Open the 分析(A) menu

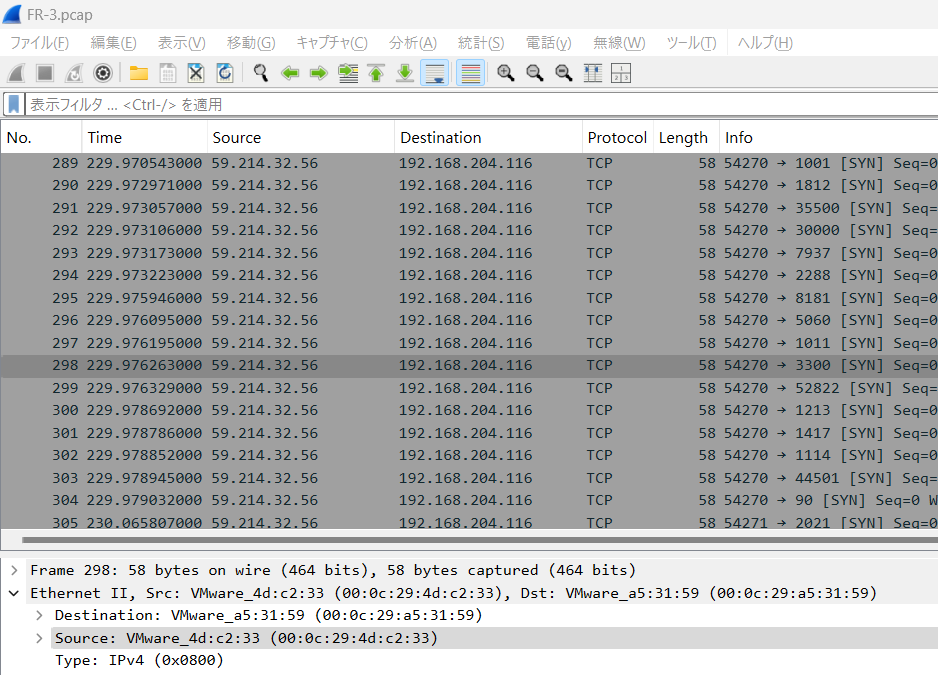[x=413, y=42]
